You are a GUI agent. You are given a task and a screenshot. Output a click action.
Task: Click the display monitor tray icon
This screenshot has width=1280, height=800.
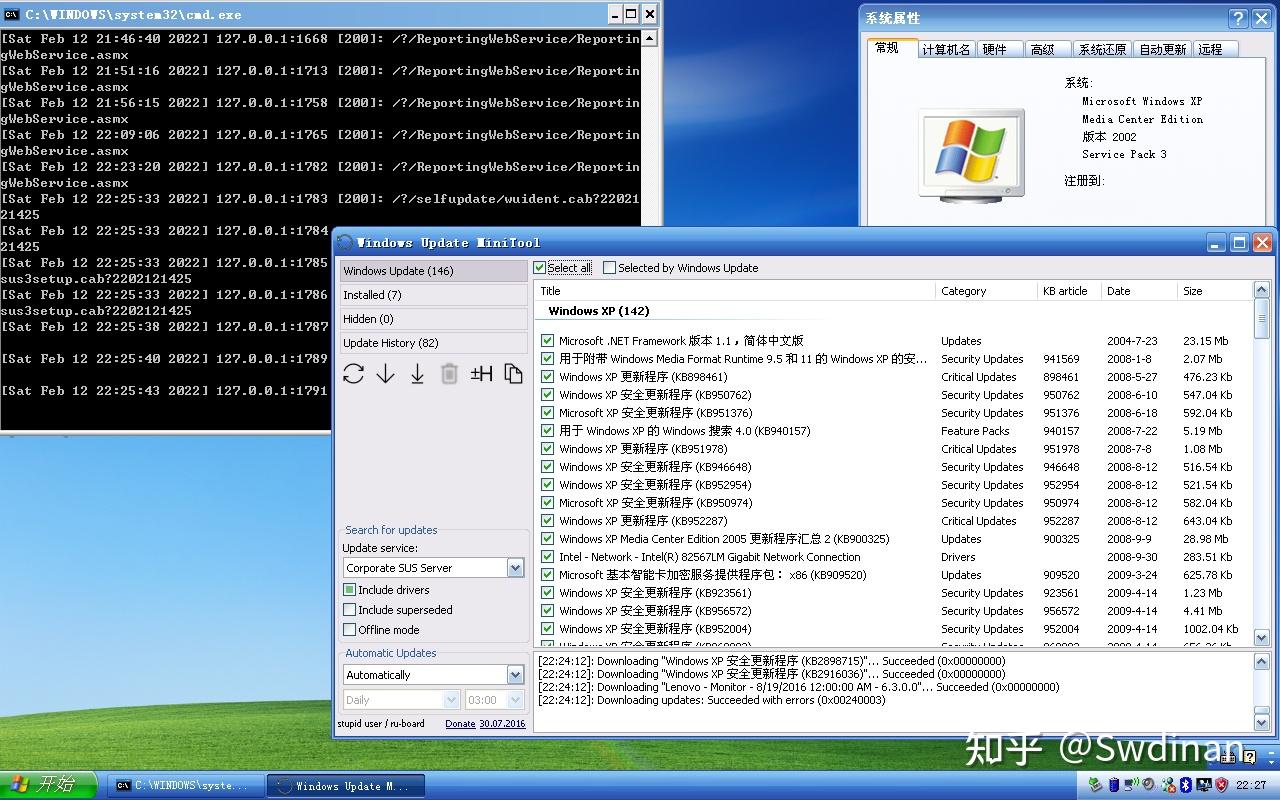coord(1203,785)
